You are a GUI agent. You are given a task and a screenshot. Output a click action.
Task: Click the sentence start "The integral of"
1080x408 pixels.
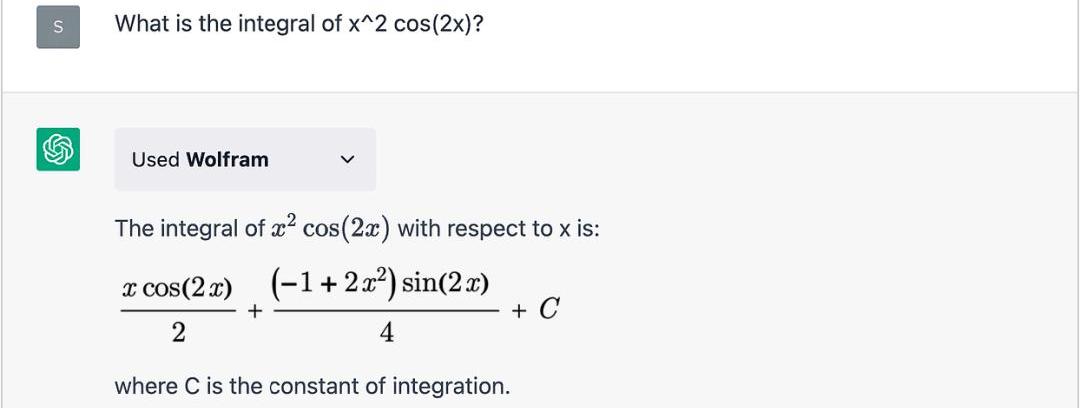coord(188,229)
